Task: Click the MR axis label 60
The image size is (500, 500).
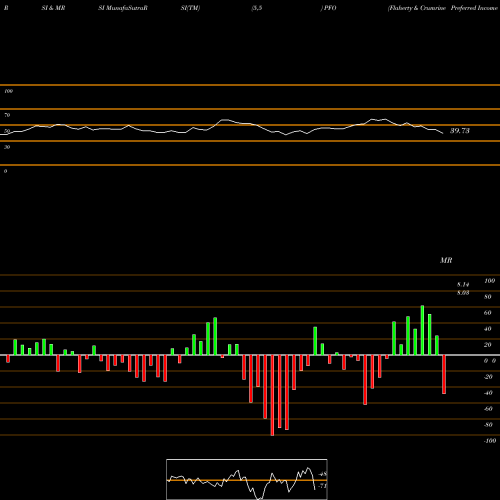Action: click(488, 313)
